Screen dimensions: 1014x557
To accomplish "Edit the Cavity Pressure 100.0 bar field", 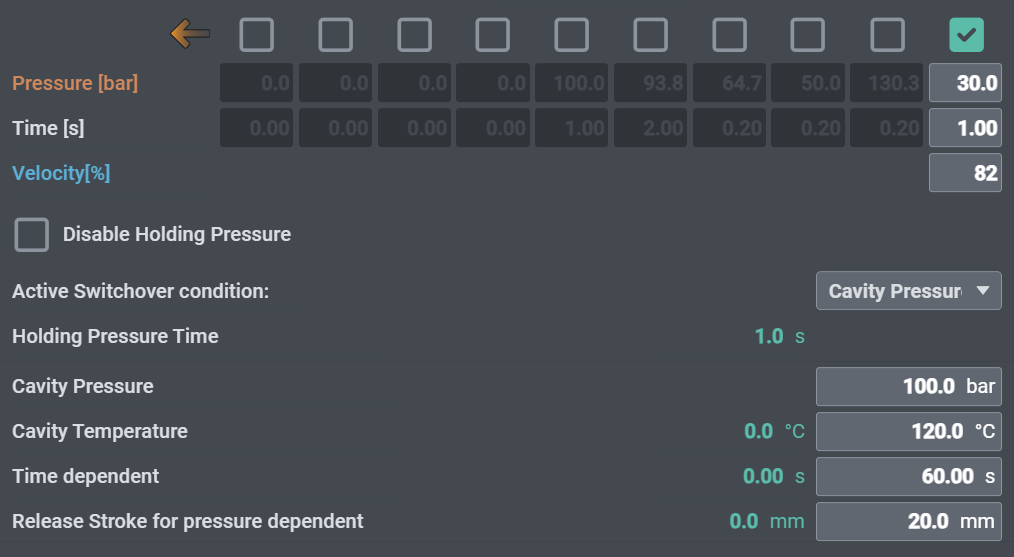I will click(x=908, y=386).
